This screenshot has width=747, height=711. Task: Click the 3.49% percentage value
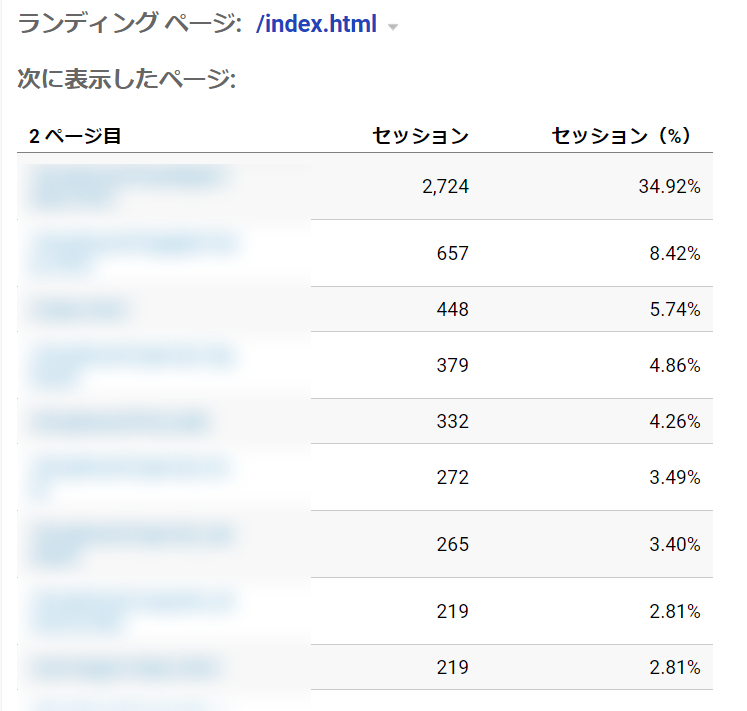pyautogui.click(x=674, y=477)
